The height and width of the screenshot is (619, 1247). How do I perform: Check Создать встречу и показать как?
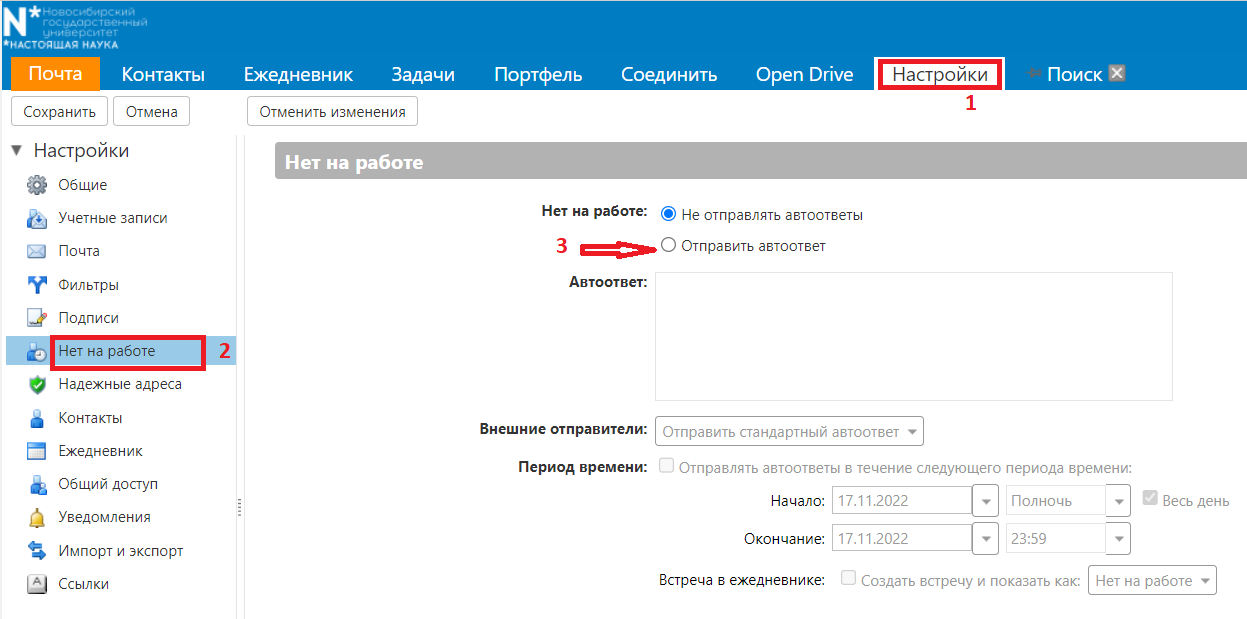[848, 580]
